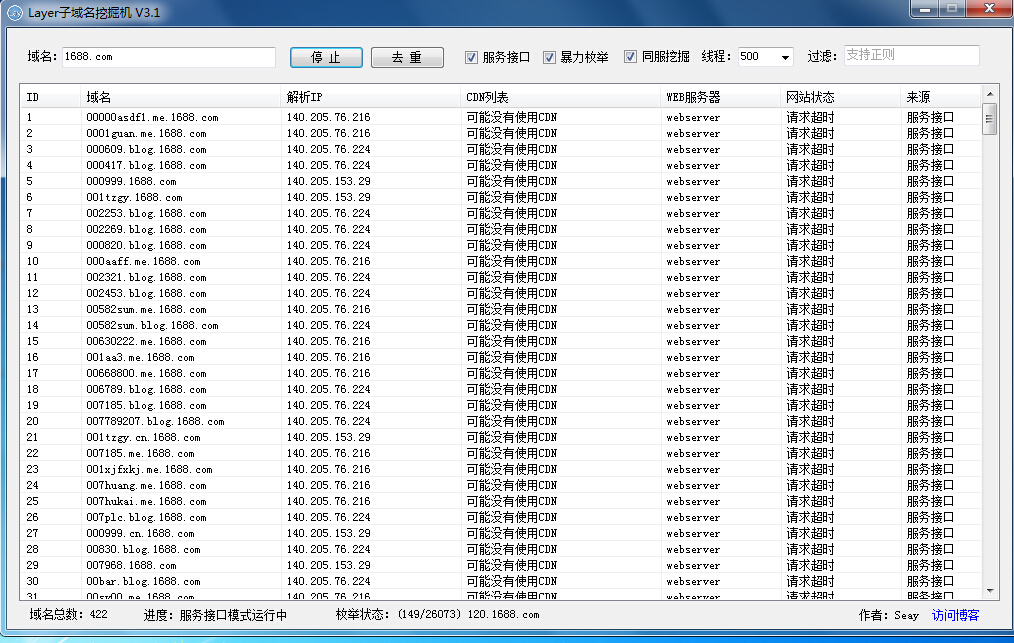
Task: Select row 00582sum.me.1688.com
Action: tap(501, 309)
